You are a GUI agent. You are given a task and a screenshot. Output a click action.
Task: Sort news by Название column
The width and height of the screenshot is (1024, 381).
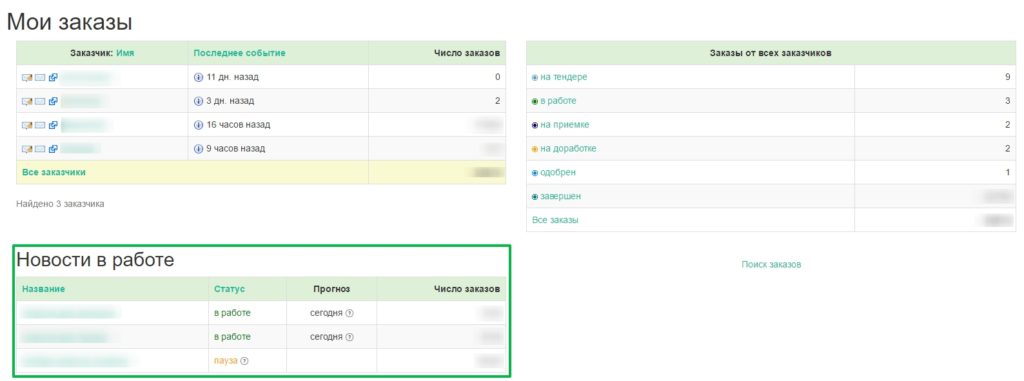point(44,289)
